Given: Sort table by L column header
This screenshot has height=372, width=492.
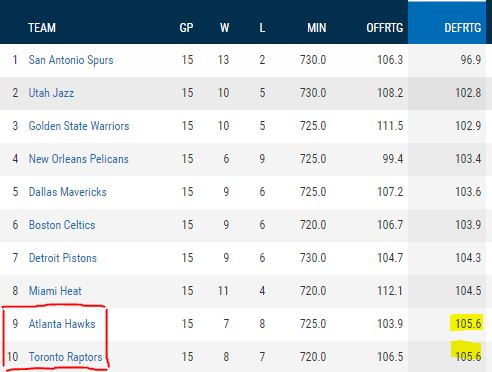Looking at the screenshot, I should tap(262, 28).
